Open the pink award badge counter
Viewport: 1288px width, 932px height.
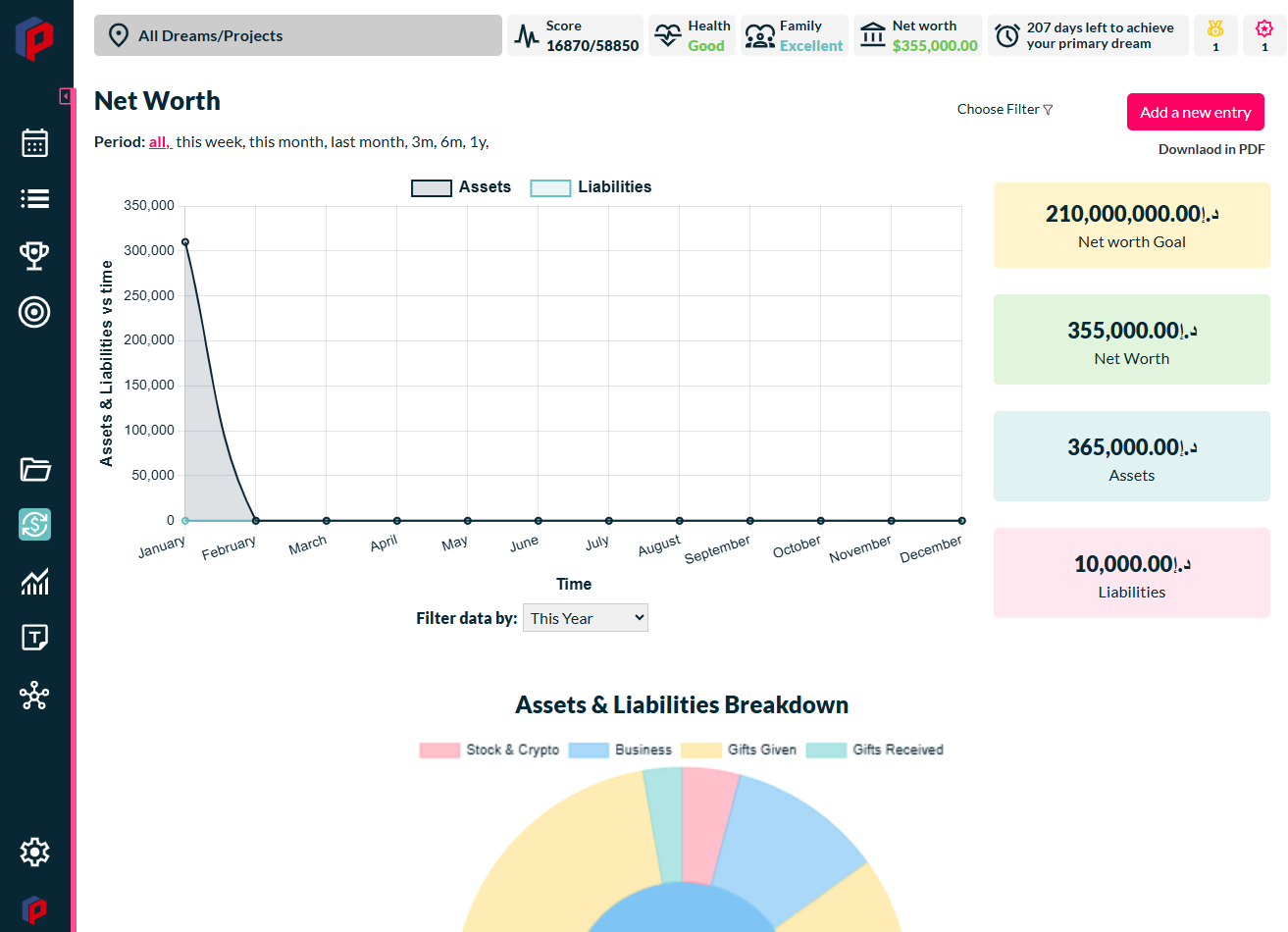(x=1264, y=35)
